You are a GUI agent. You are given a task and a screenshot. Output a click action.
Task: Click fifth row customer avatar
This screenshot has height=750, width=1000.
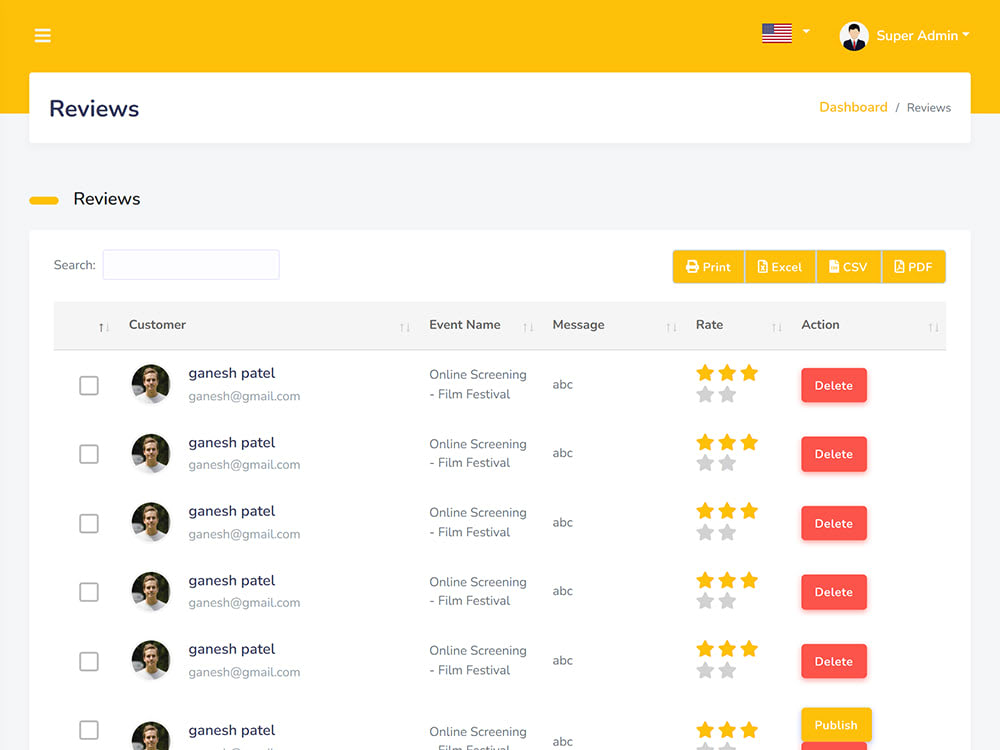pos(151,660)
